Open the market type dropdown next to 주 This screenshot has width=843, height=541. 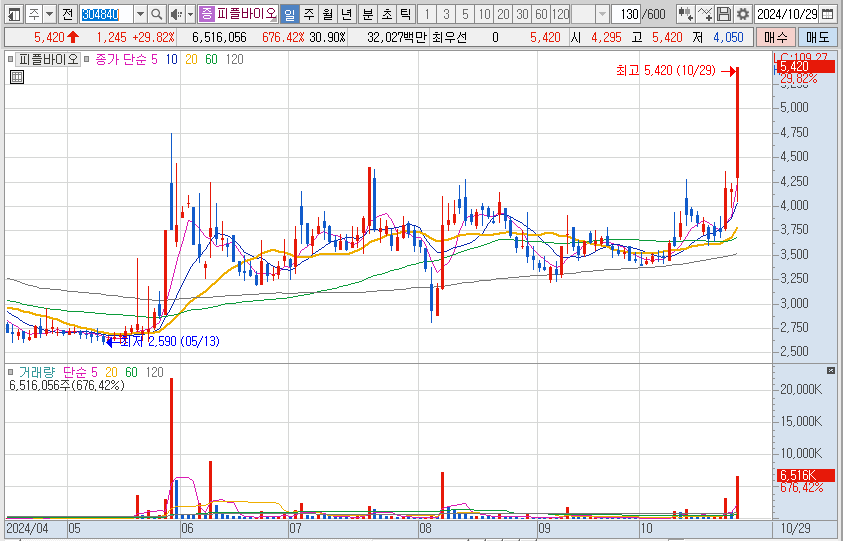(x=49, y=14)
